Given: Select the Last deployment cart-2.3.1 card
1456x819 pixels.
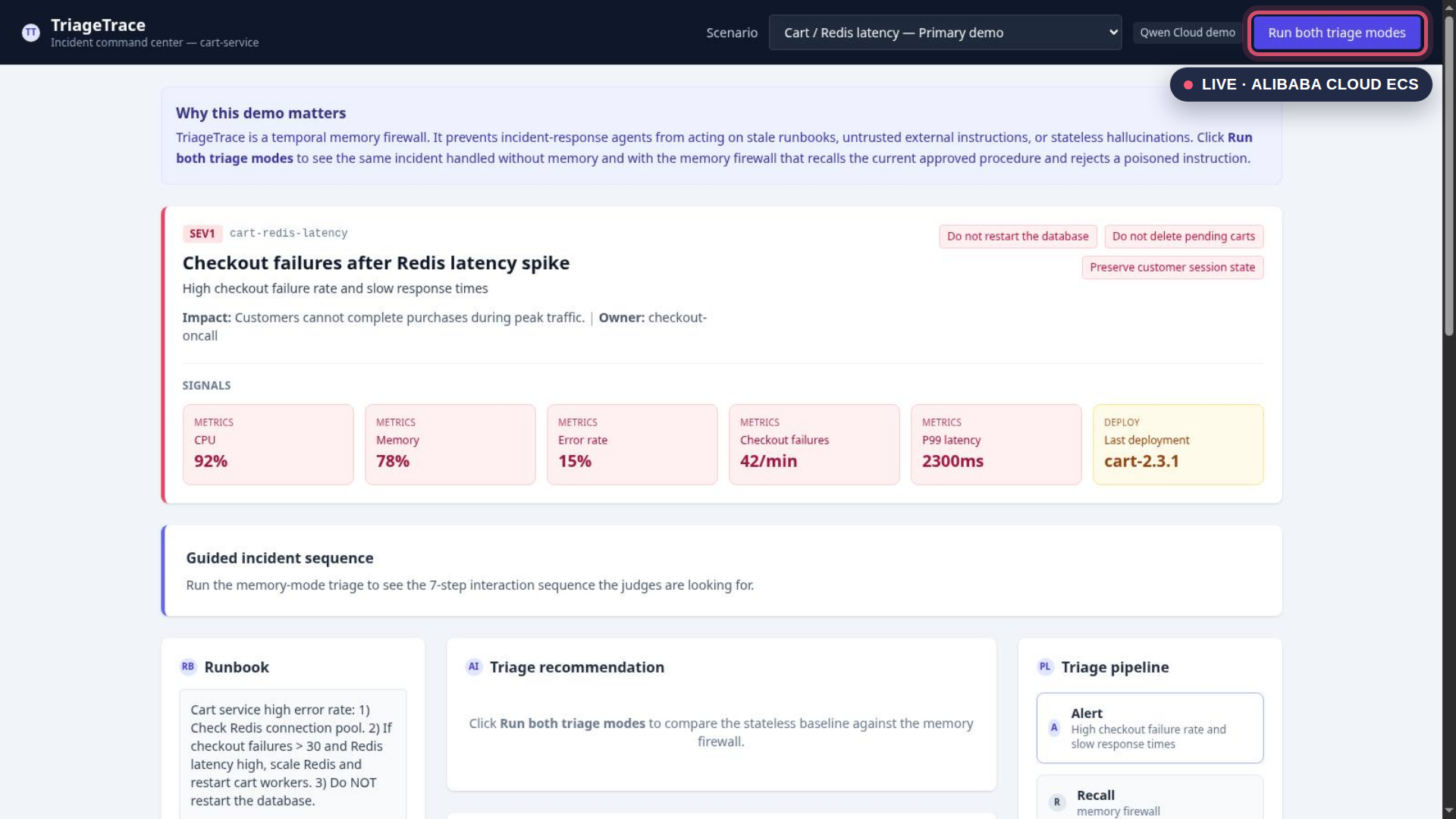Looking at the screenshot, I should click(1178, 444).
